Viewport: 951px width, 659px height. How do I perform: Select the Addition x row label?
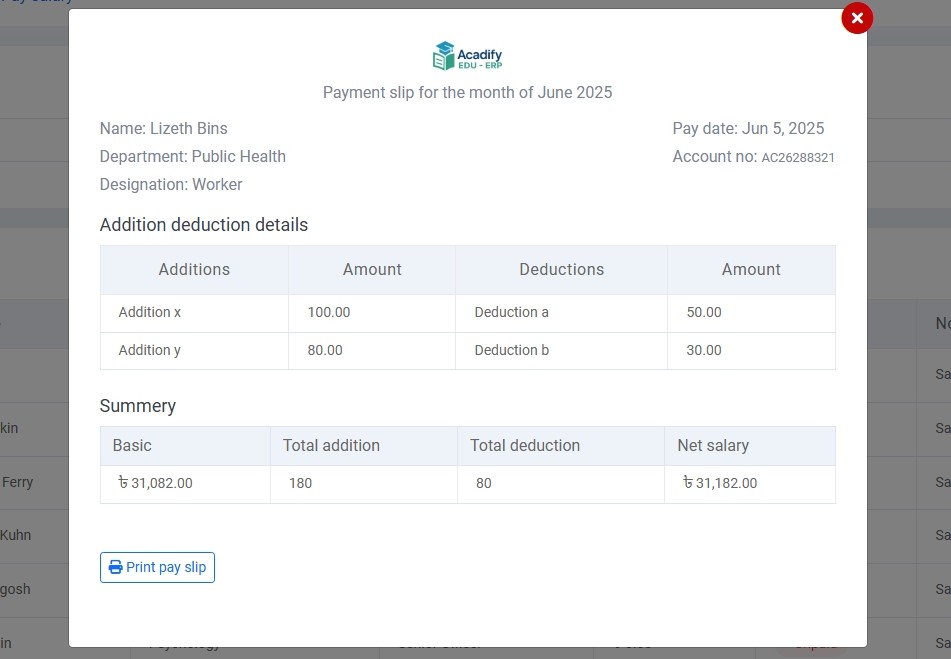[x=150, y=312]
